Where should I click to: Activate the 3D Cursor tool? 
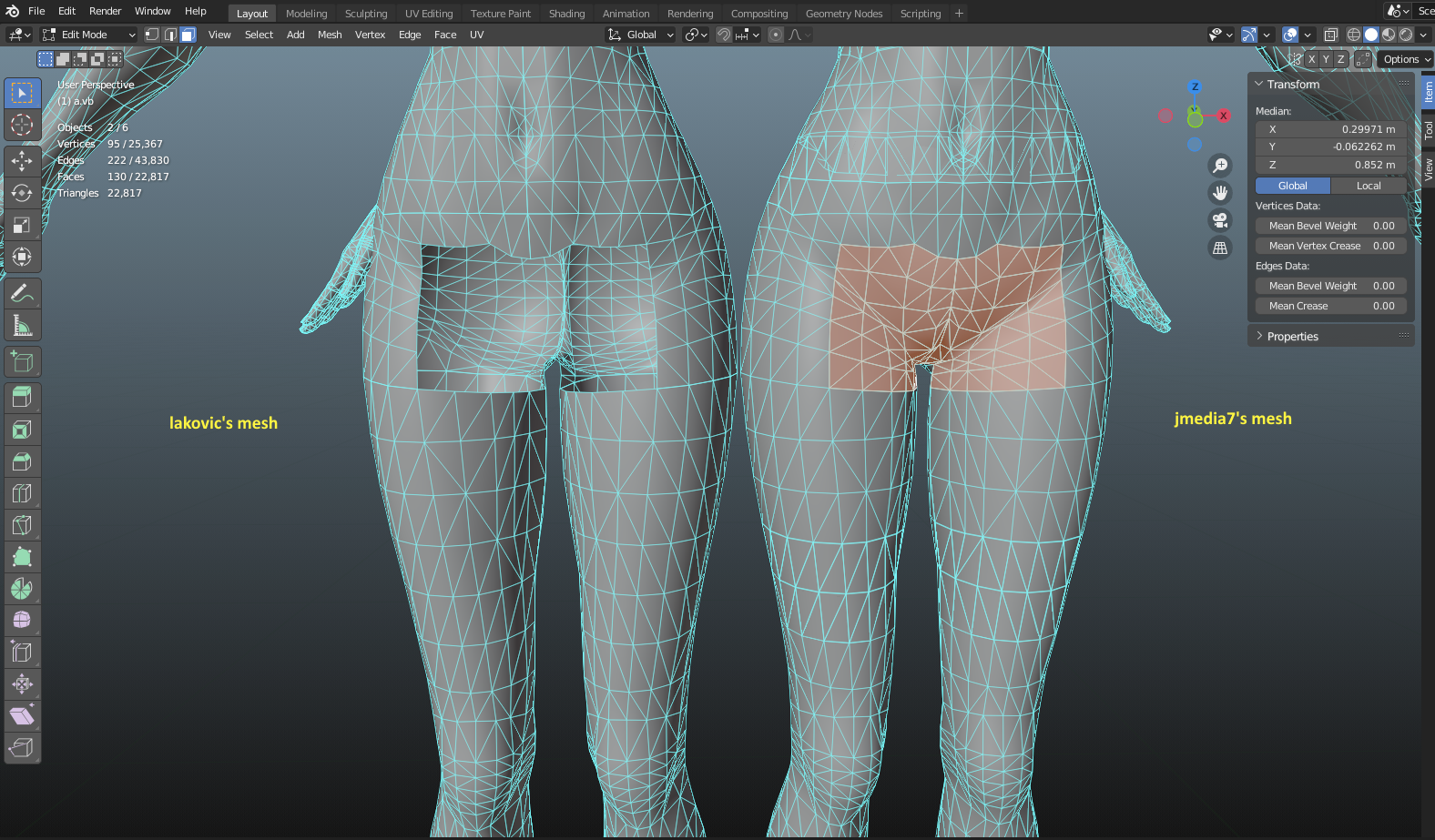(x=22, y=125)
